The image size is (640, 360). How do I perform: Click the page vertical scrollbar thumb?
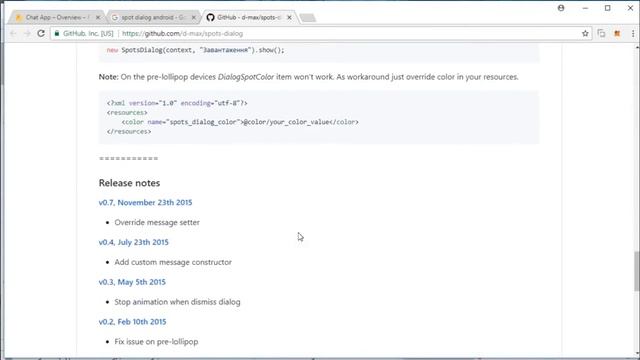636,271
